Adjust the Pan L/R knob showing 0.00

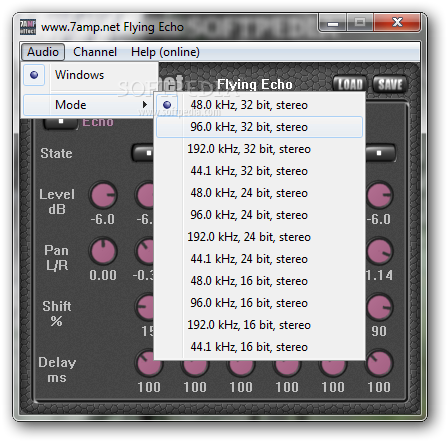click(103, 251)
